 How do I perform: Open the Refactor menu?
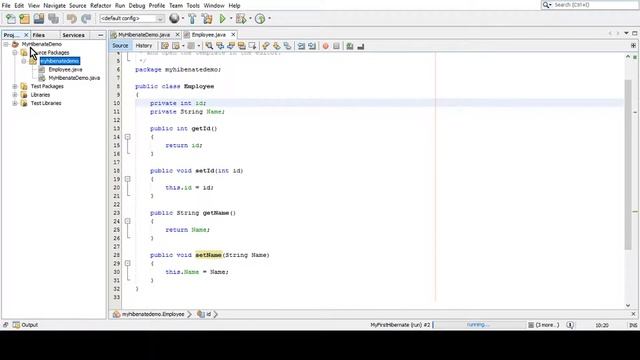click(x=100, y=6)
